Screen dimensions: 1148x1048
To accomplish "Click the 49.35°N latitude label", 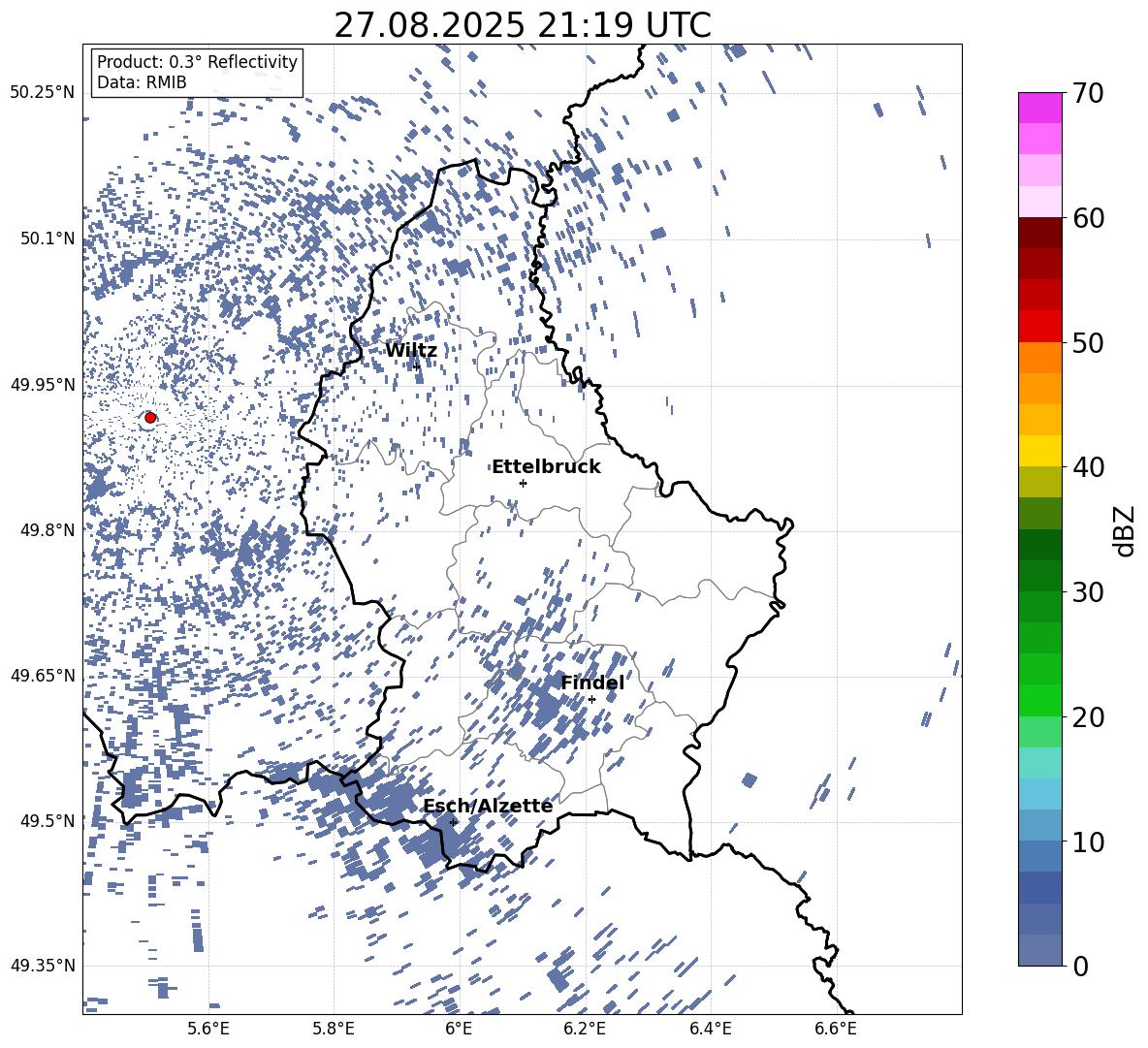I will (x=43, y=966).
